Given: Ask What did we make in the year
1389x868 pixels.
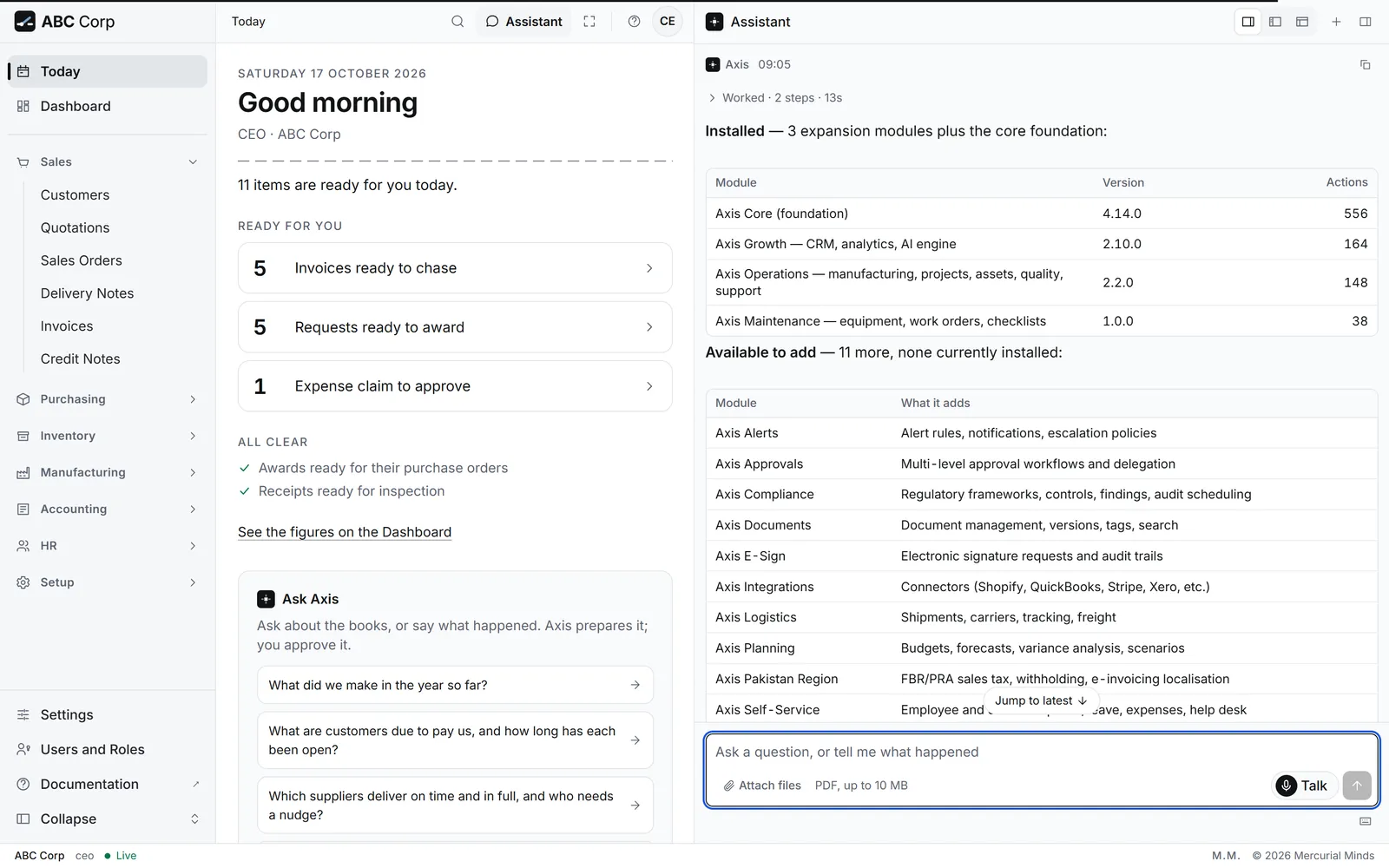Looking at the screenshot, I should (455, 685).
